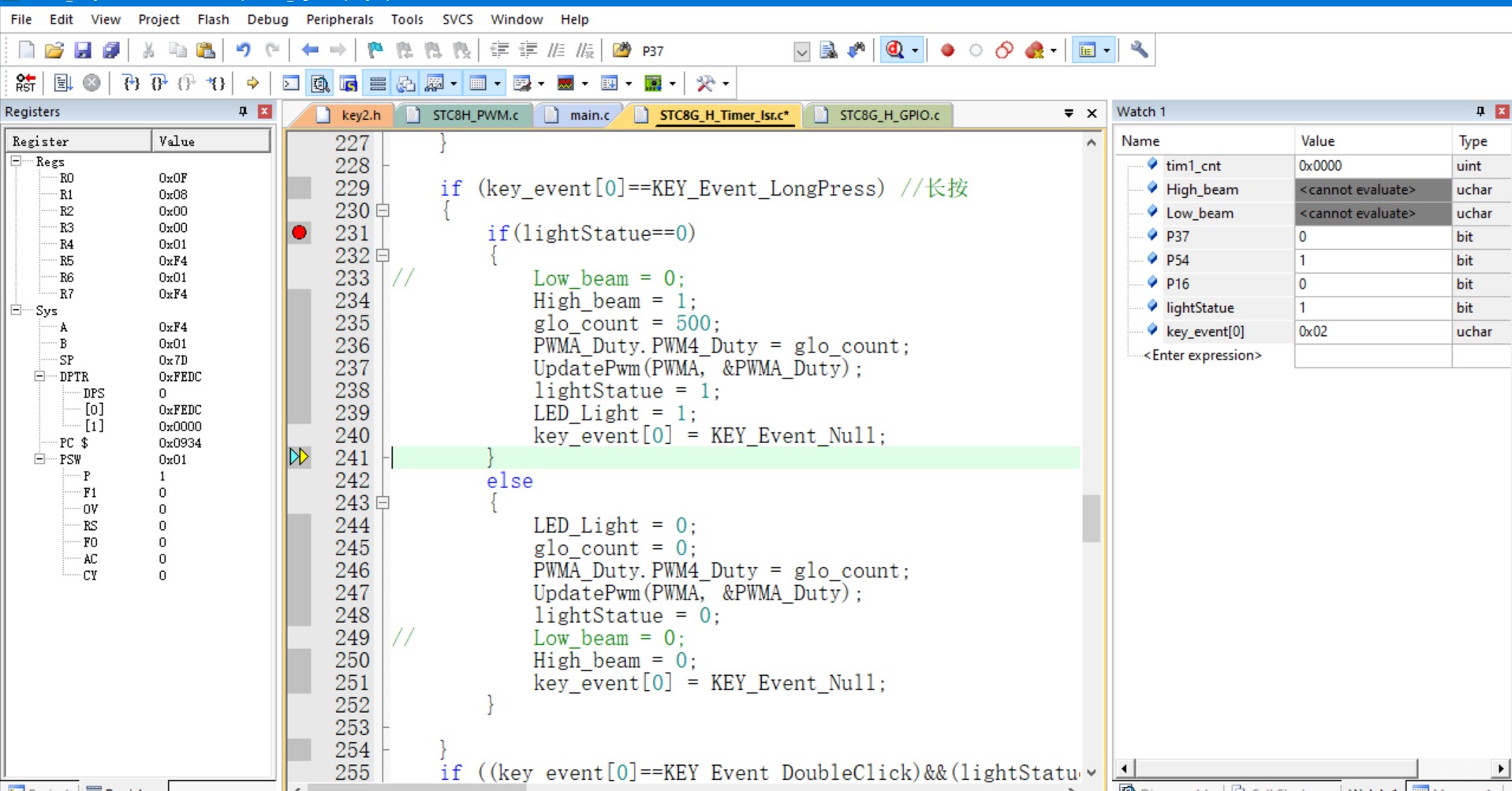
Task: Toggle the breakpoint on line 231
Action: coord(299,233)
